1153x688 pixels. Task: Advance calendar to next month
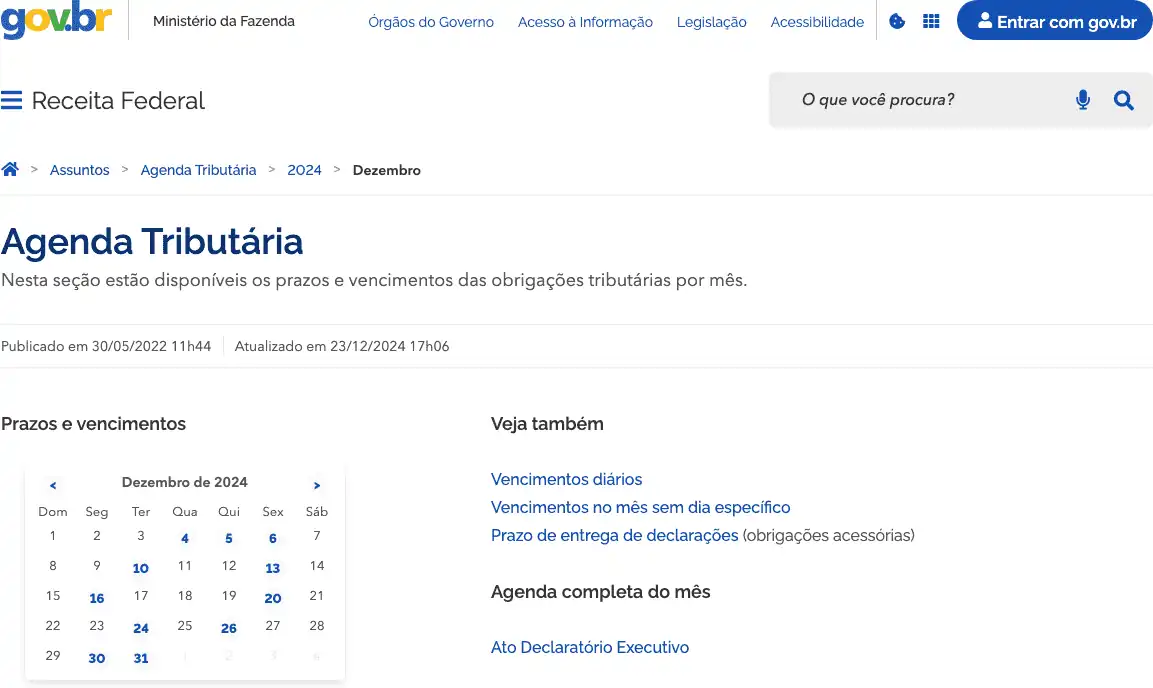317,485
